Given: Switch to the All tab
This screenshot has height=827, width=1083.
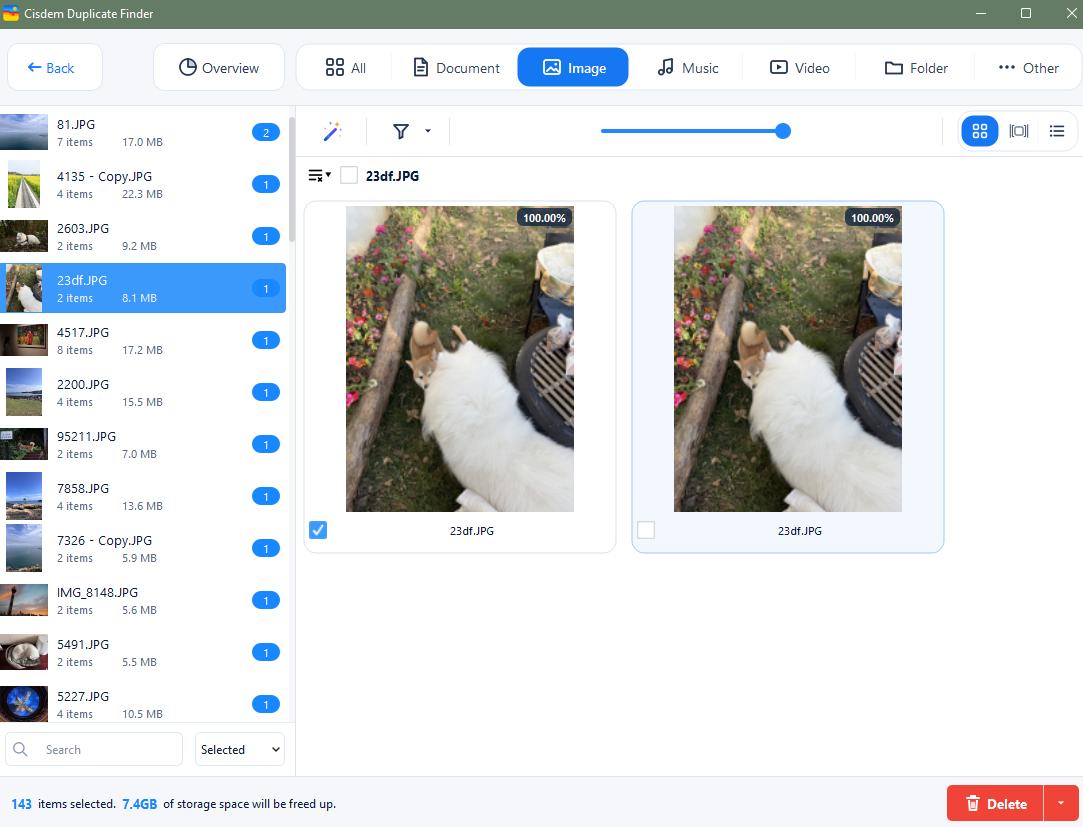Looking at the screenshot, I should tap(345, 68).
